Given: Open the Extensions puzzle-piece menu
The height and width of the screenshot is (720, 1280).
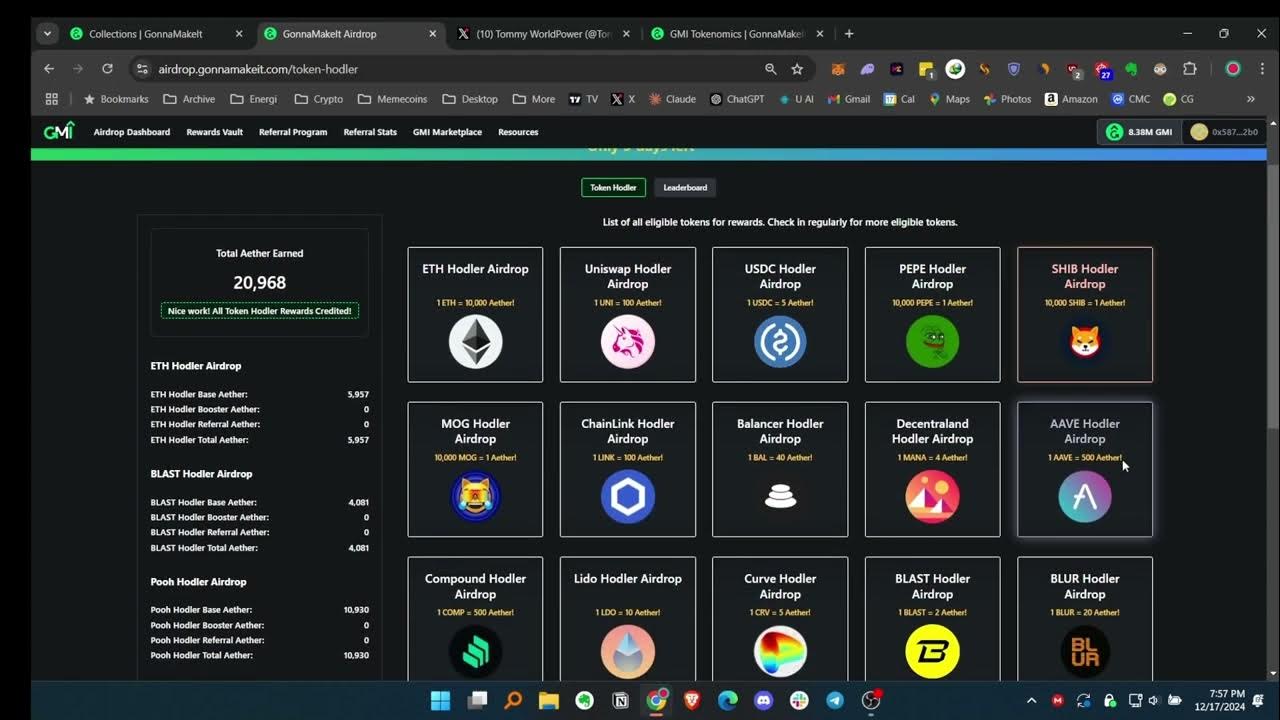Looking at the screenshot, I should pyautogui.click(x=1190, y=69).
